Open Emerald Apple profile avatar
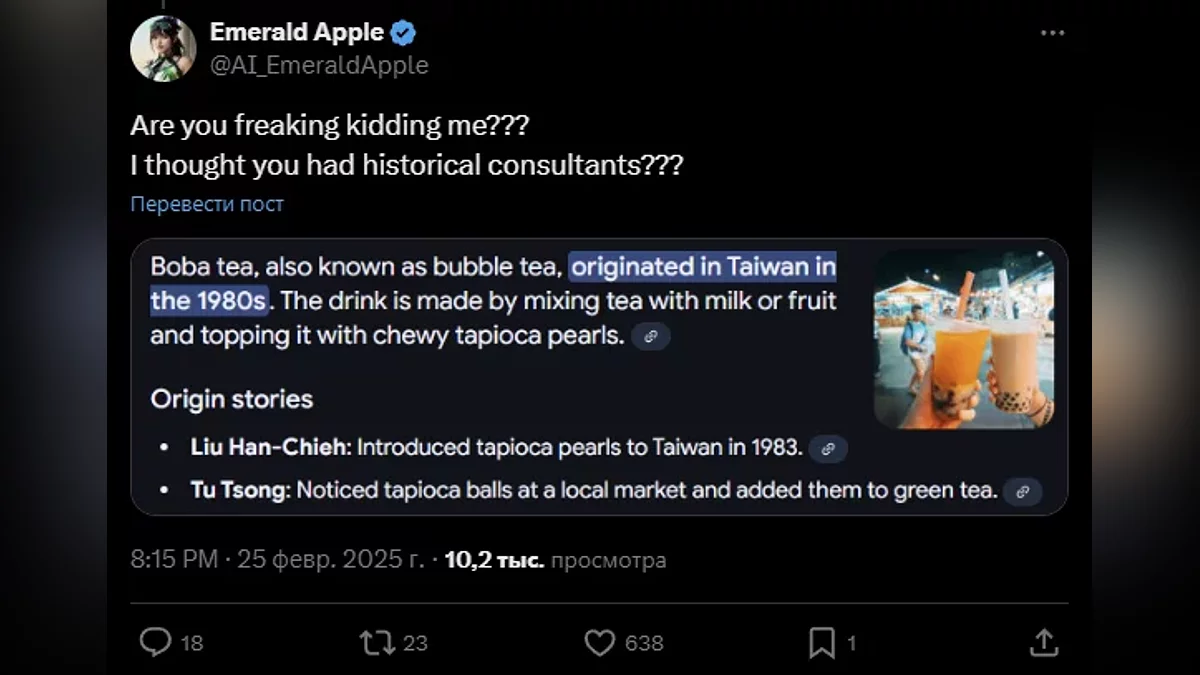 [163, 48]
